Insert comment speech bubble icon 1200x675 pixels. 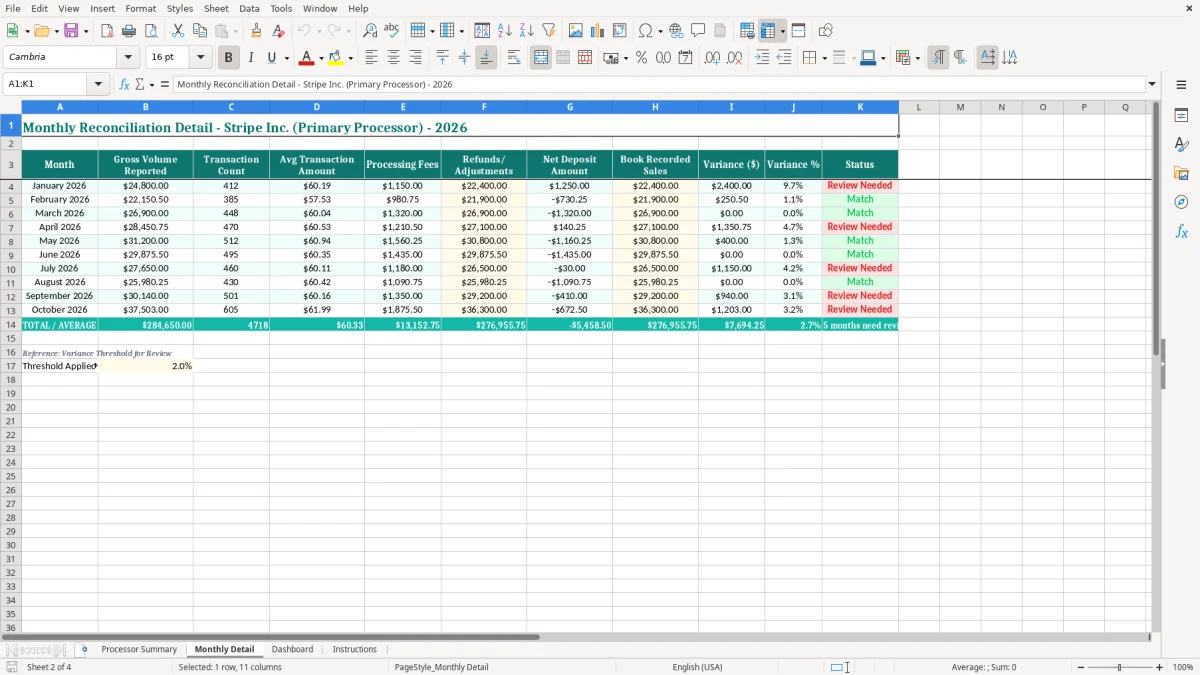tap(699, 31)
